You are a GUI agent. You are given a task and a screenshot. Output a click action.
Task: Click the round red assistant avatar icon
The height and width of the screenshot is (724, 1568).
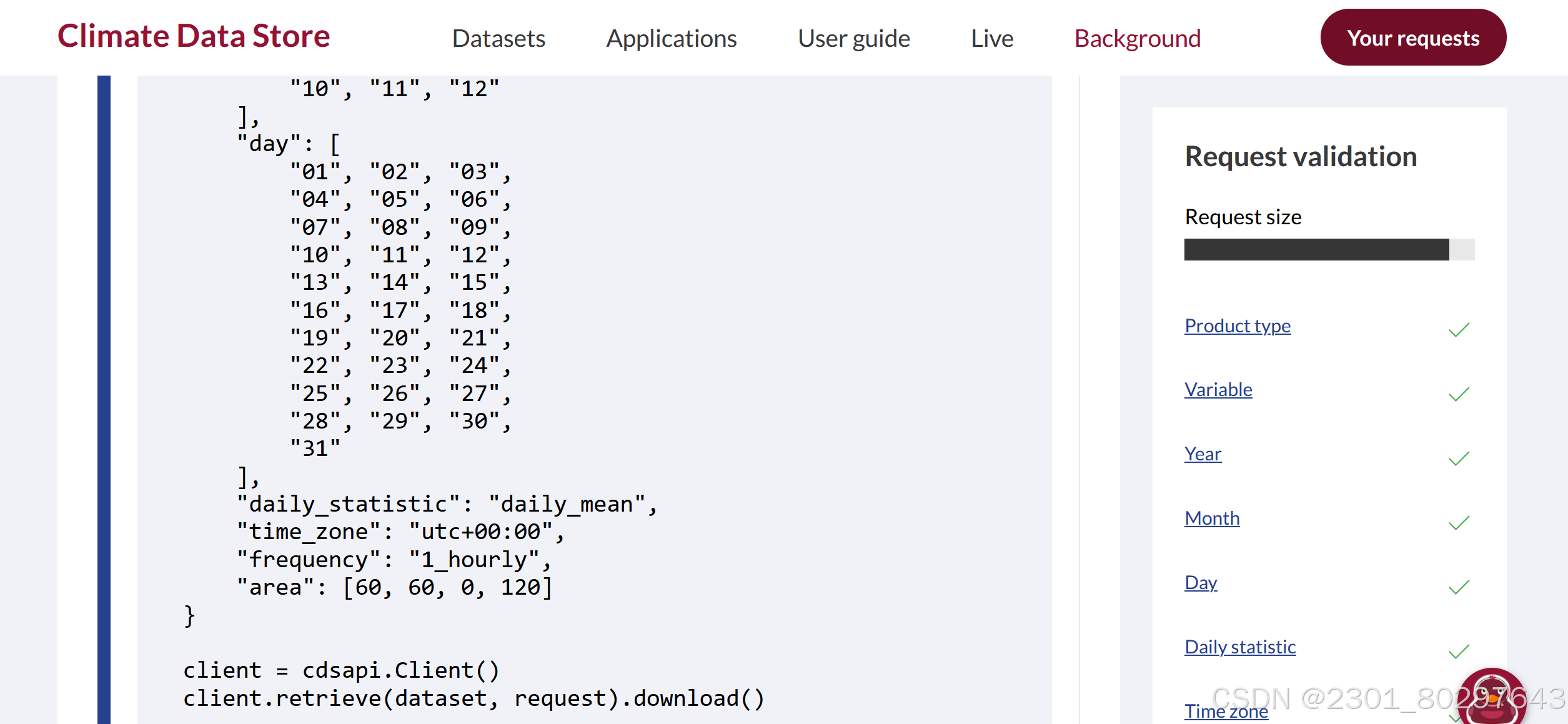1491,698
